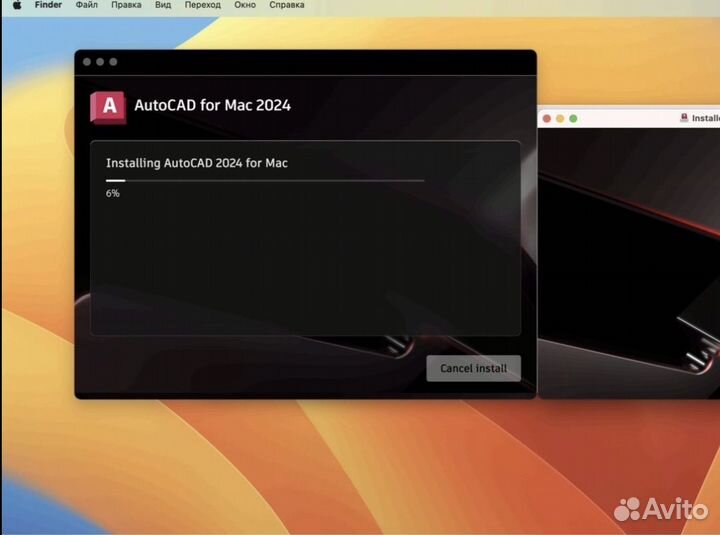This screenshot has width=720, height=535.
Task: Open the Переход menu
Action: (202, 5)
